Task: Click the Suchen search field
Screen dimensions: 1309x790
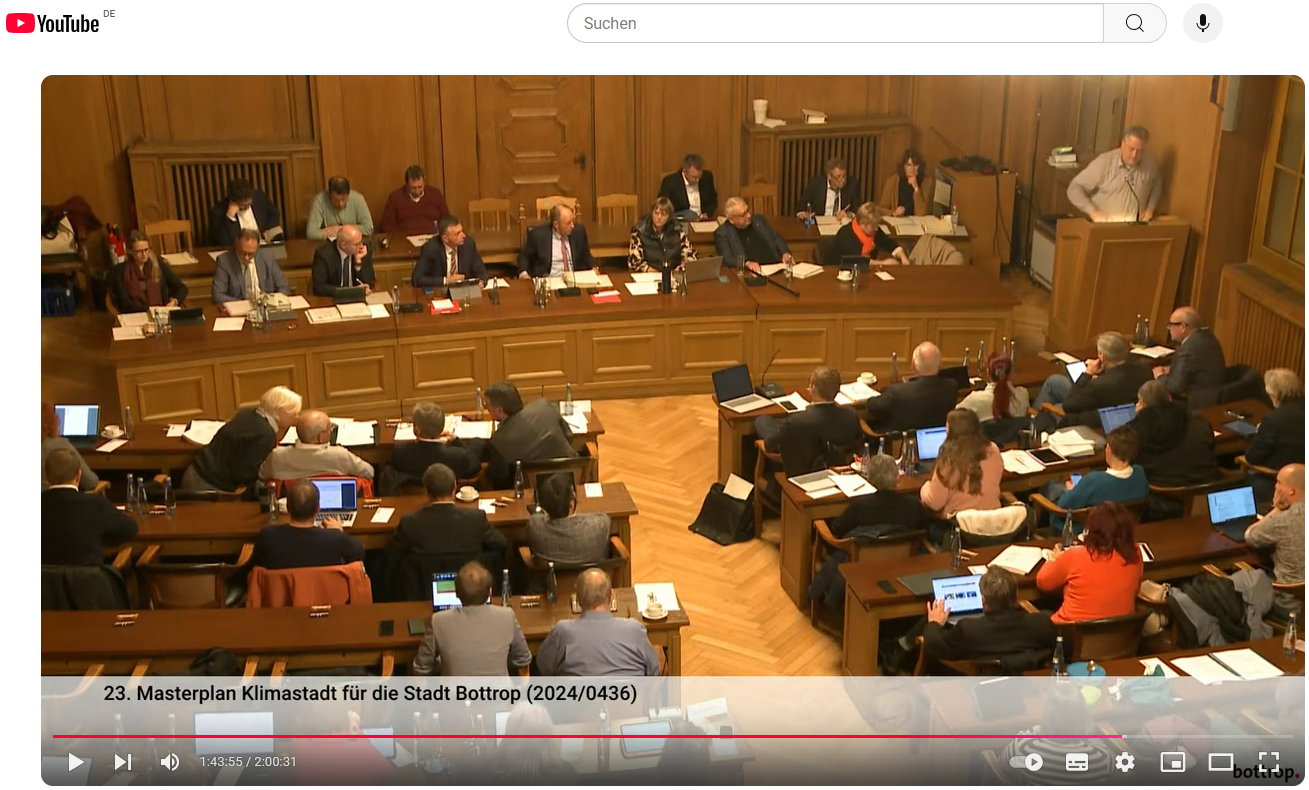Action: 835,23
